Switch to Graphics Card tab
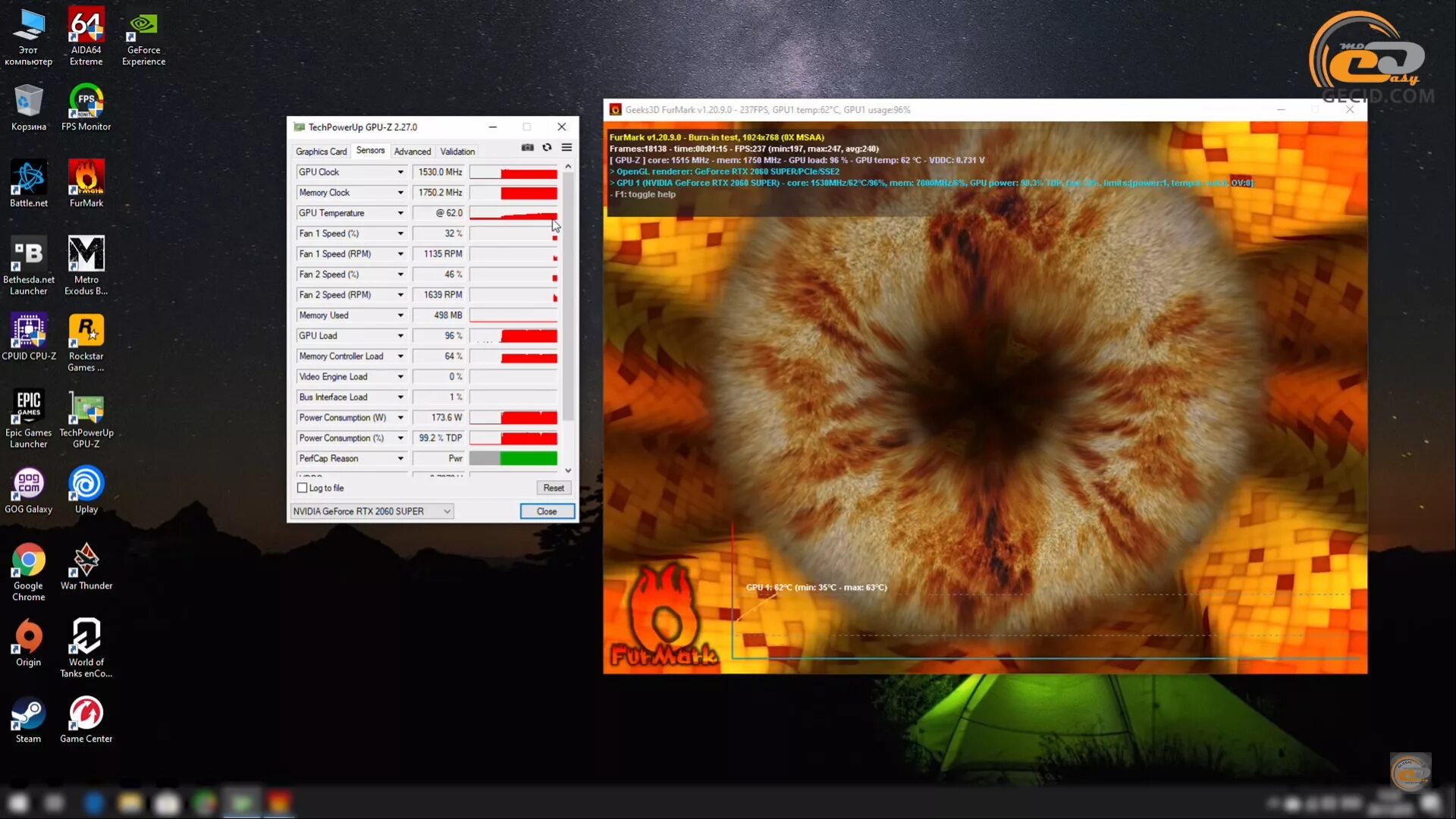The image size is (1456, 819). pos(321,152)
